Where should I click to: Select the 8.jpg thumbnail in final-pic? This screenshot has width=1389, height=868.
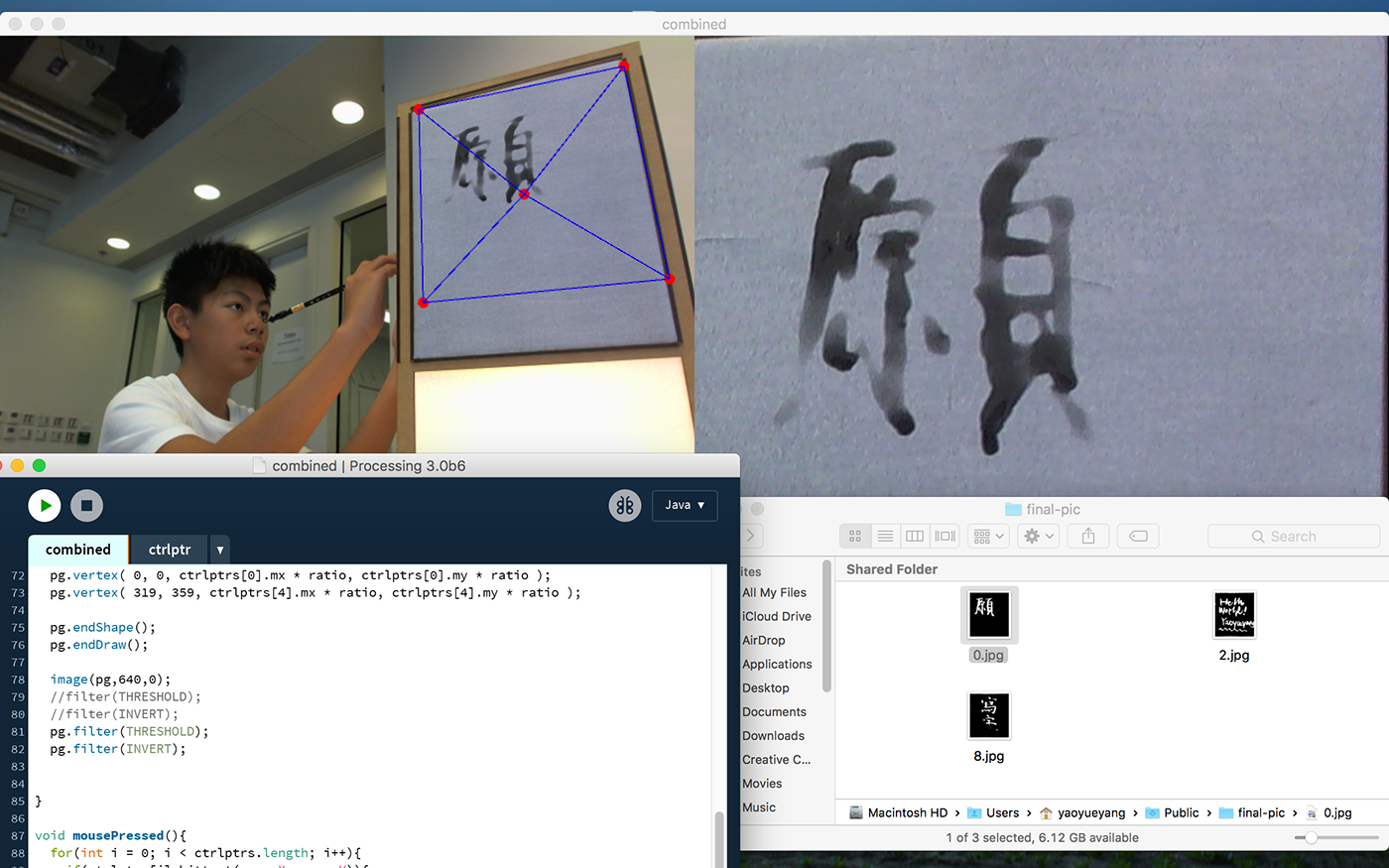[x=989, y=716]
